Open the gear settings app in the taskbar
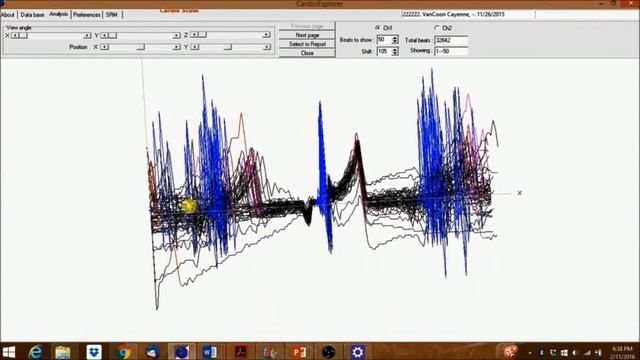640x360 pixels. pyautogui.click(x=358, y=352)
